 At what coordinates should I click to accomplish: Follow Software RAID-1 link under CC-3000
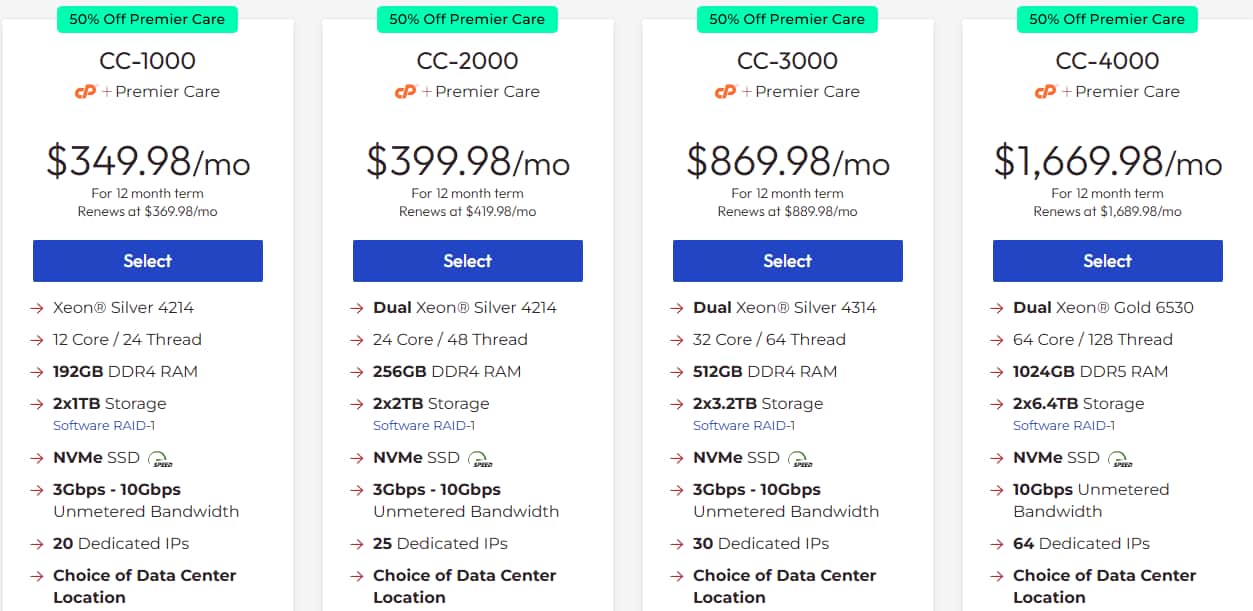click(x=744, y=426)
